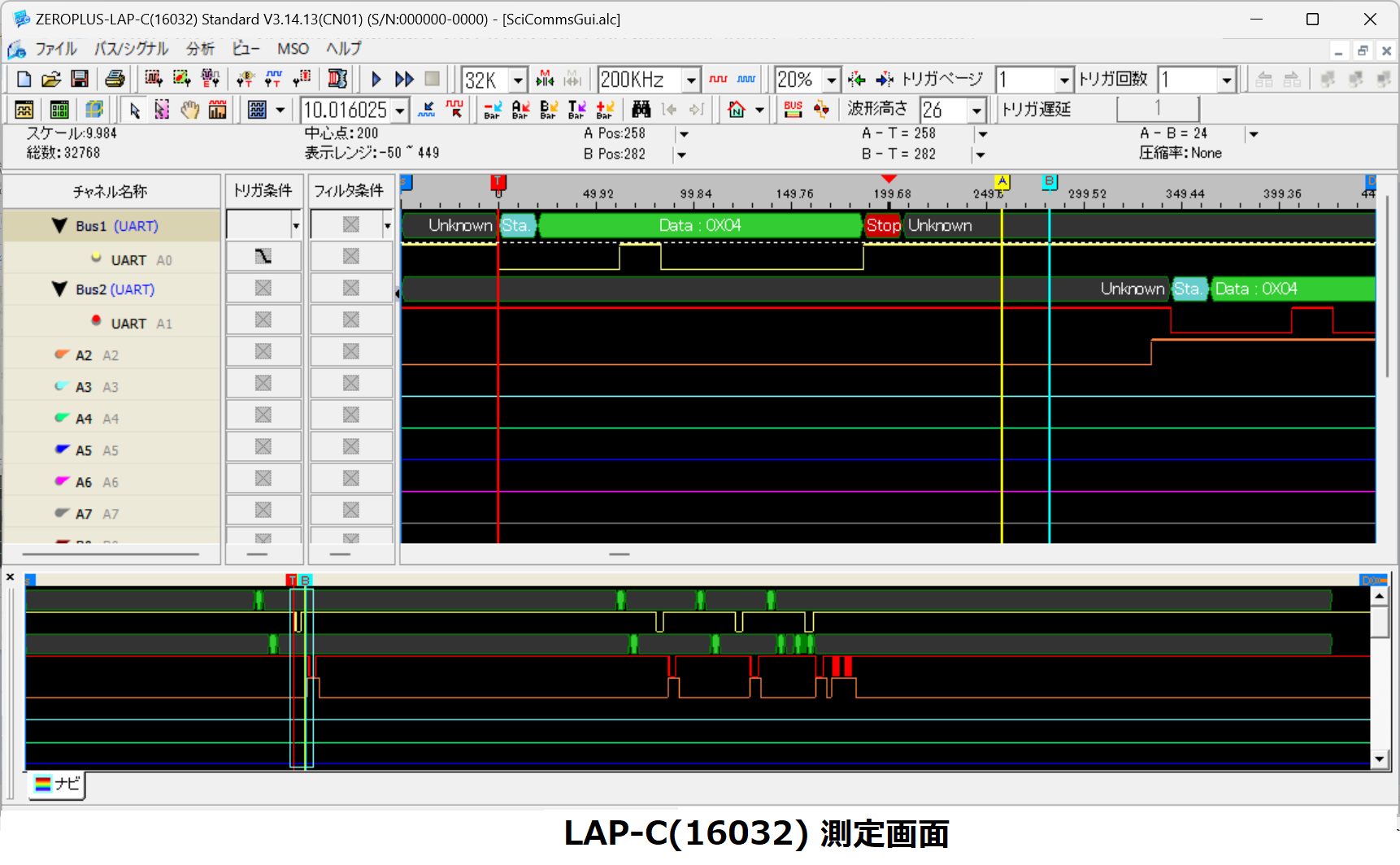Viewport: 1400px width, 865px height.
Task: Select the hand pan tool icon
Action: pos(189,109)
